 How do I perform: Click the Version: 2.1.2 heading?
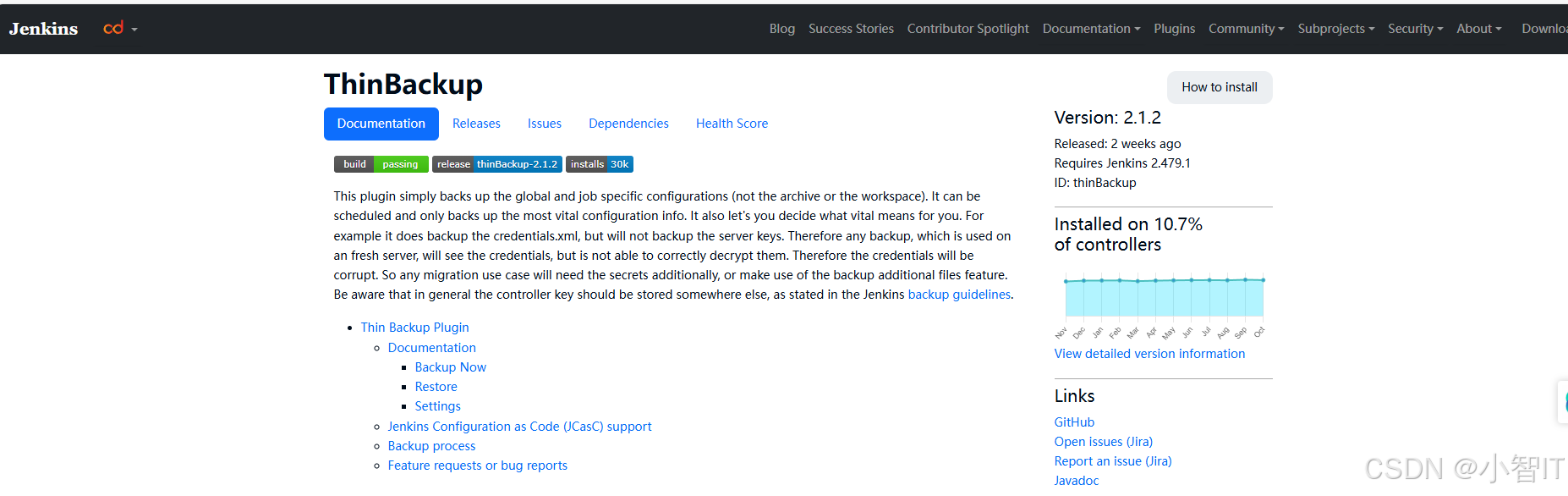pyautogui.click(x=1108, y=118)
